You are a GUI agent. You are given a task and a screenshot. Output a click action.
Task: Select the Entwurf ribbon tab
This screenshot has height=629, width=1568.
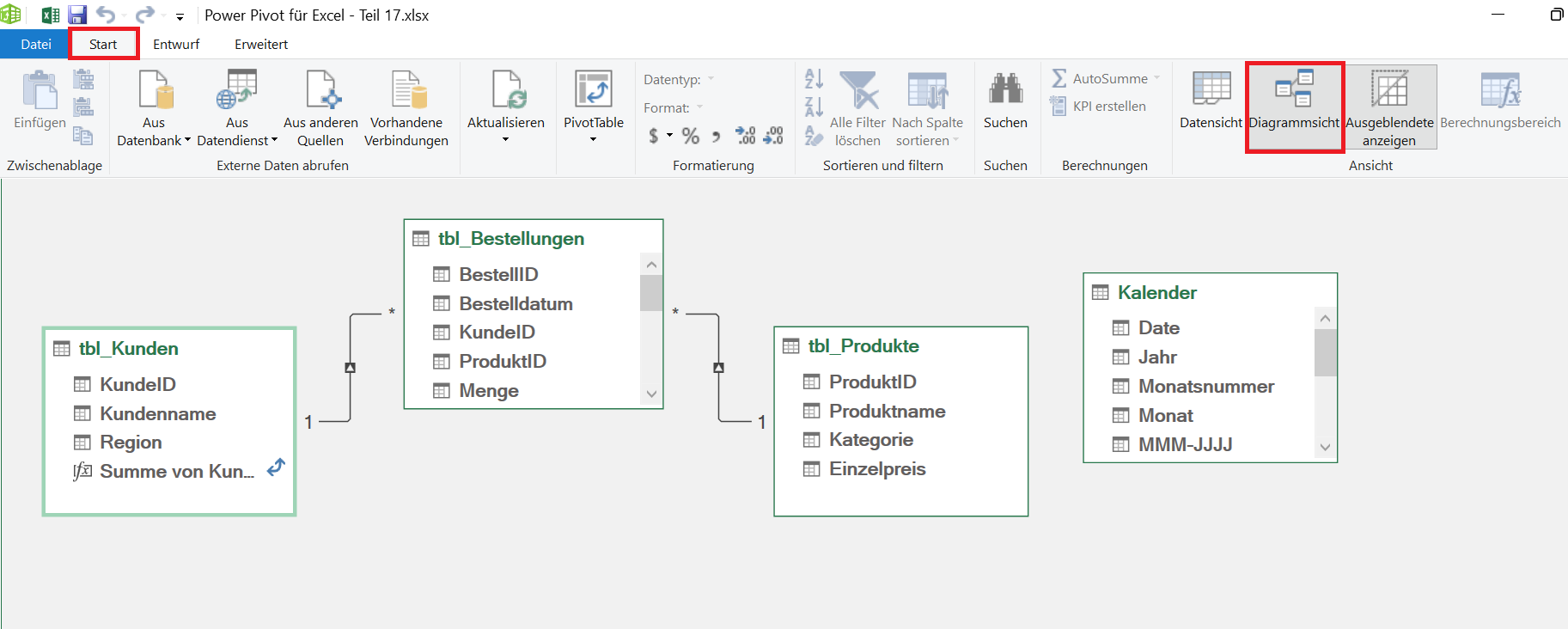176,44
